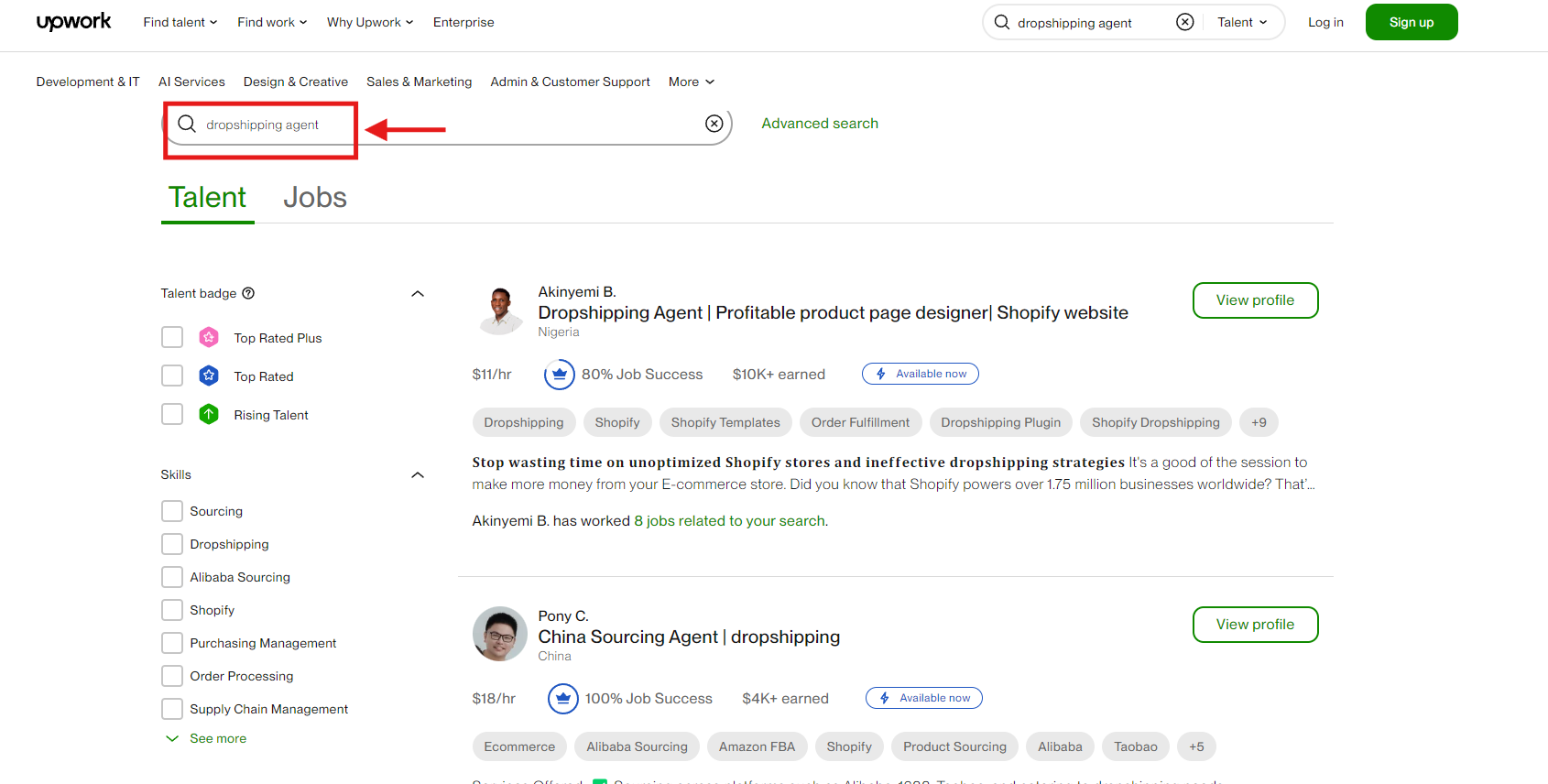Open the Development & IT category

click(88, 82)
